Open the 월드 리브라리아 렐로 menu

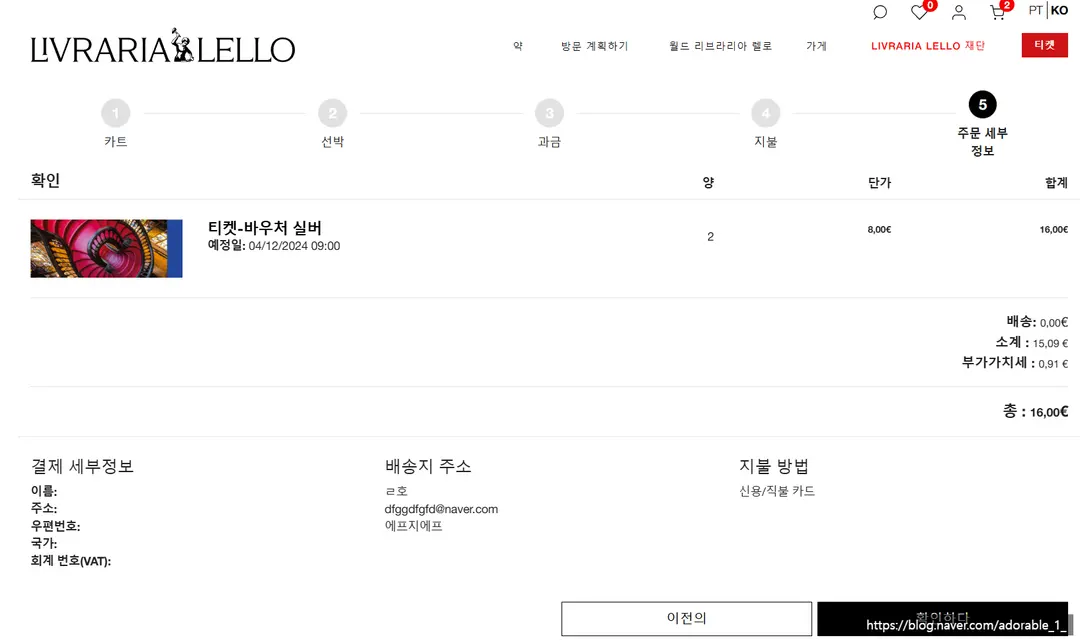[x=720, y=45]
